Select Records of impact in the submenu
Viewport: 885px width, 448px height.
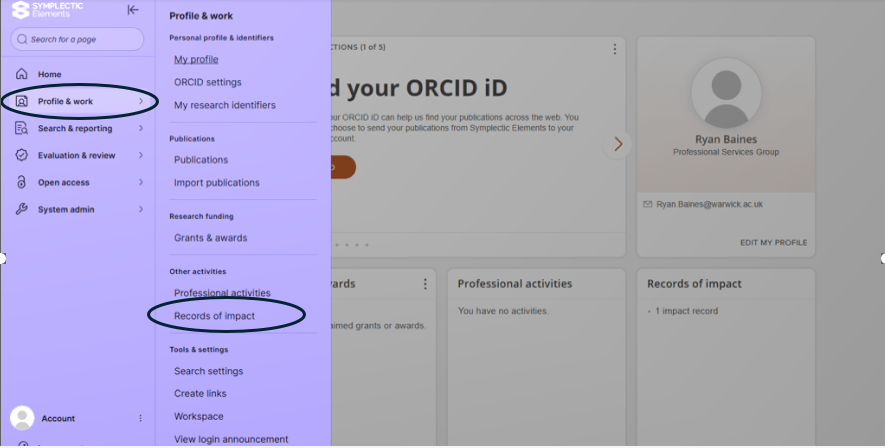pos(214,316)
